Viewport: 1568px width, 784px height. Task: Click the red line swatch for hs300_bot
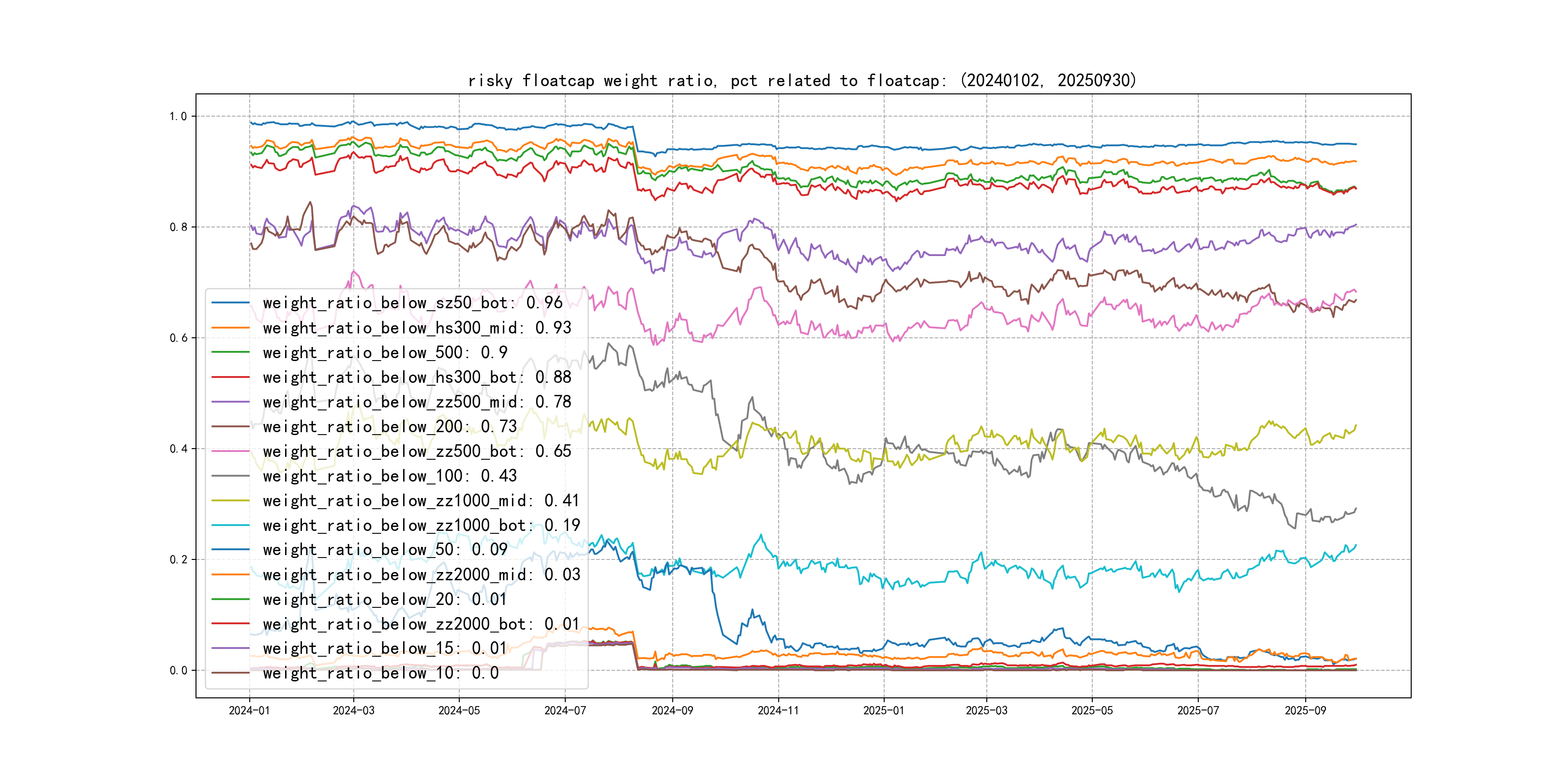pos(230,377)
